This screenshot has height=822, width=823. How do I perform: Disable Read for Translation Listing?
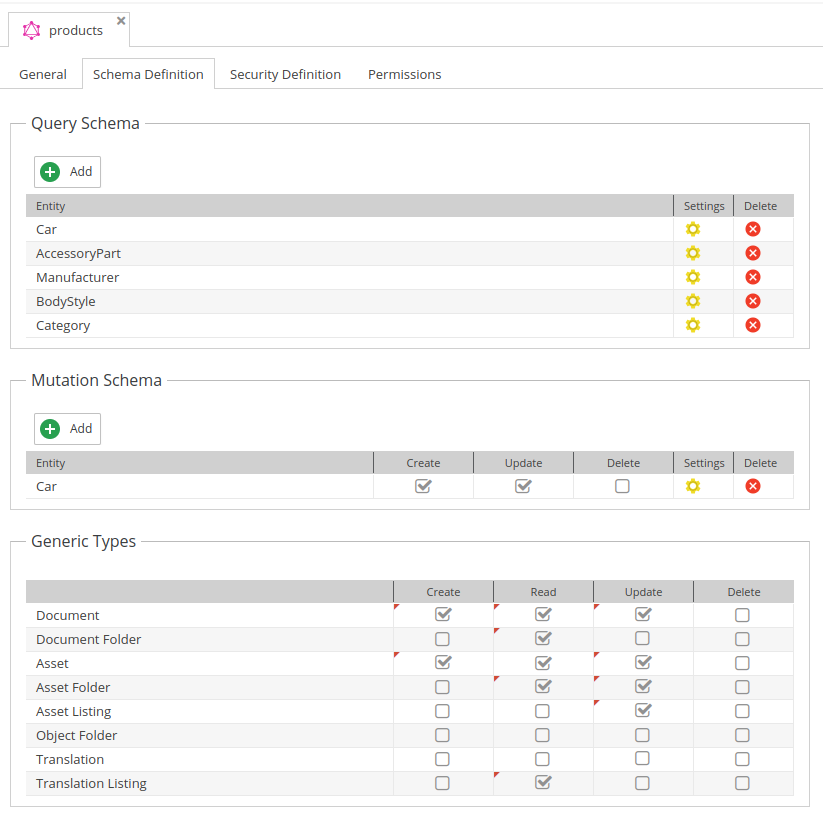[x=543, y=782]
